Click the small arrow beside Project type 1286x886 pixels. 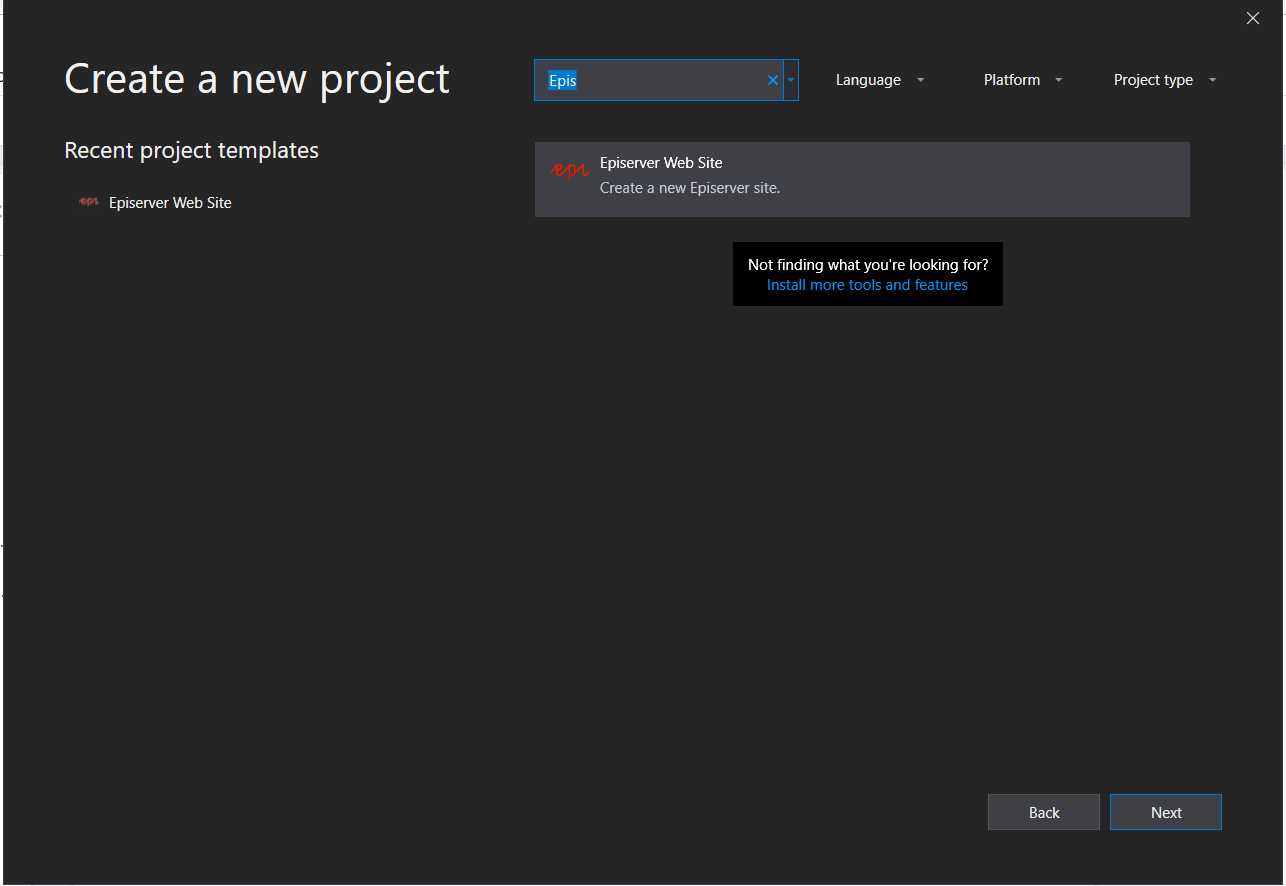(x=1212, y=80)
